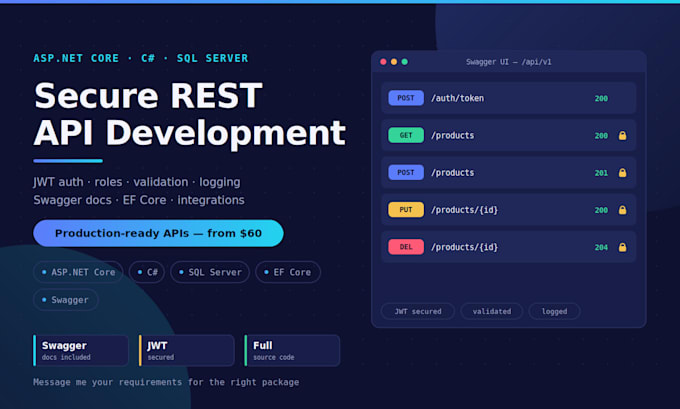Click lock icon on POST /products row
The image size is (680, 409).
622,173
